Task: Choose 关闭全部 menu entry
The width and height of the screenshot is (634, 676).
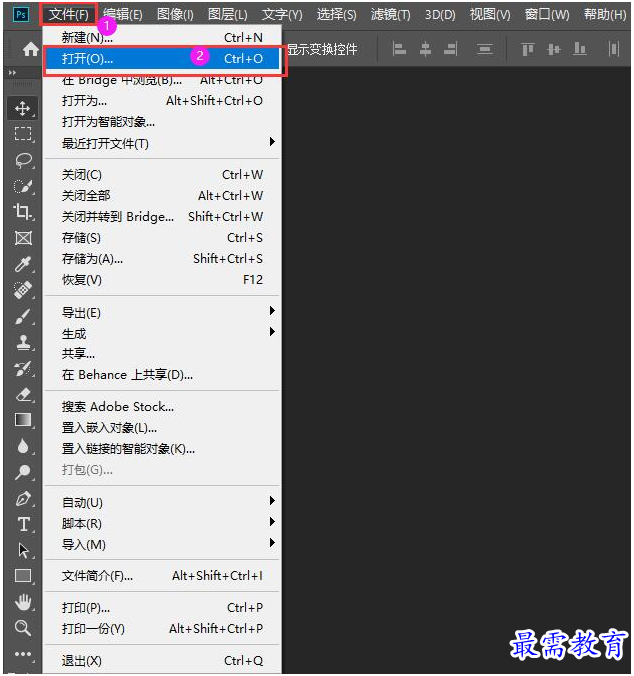Action: coord(162,196)
